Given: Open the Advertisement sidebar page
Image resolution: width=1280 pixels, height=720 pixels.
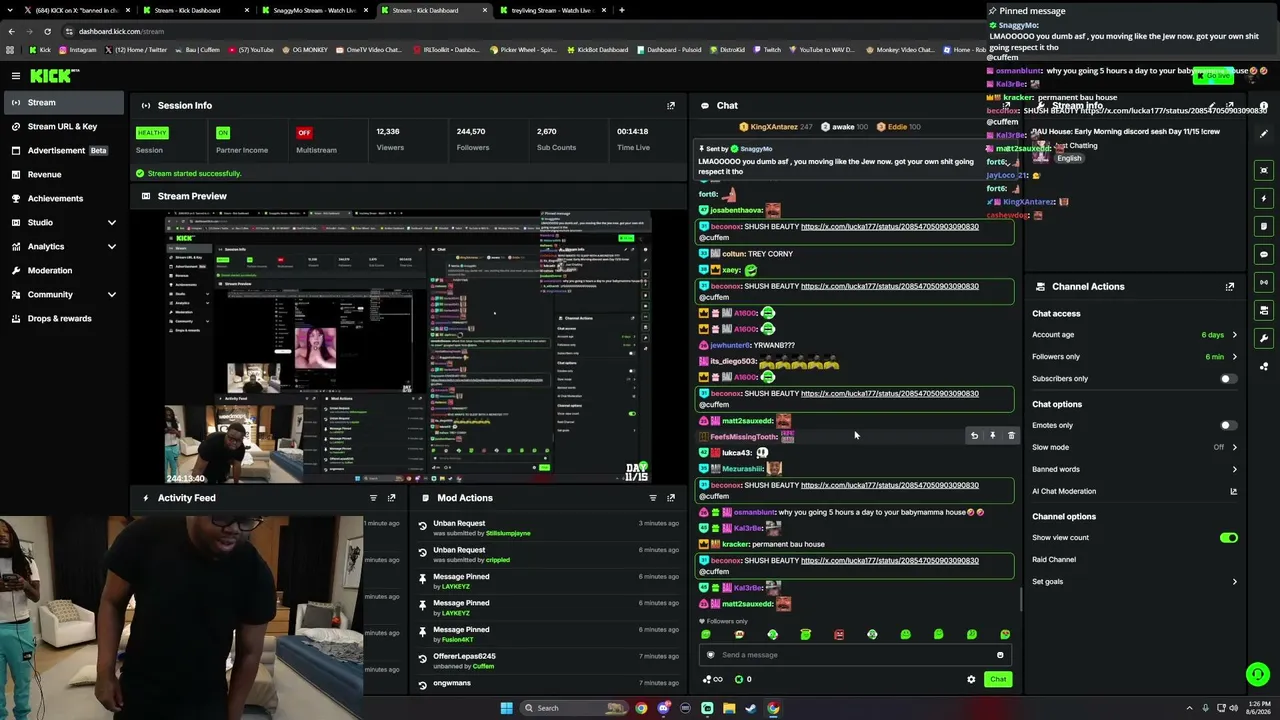Looking at the screenshot, I should (62, 150).
